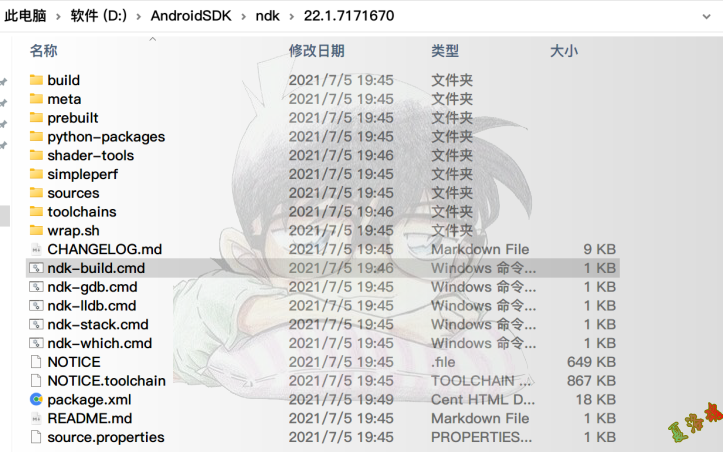
Task: Click the 22.1.7171670 breadcrumb segment
Action: click(349, 16)
